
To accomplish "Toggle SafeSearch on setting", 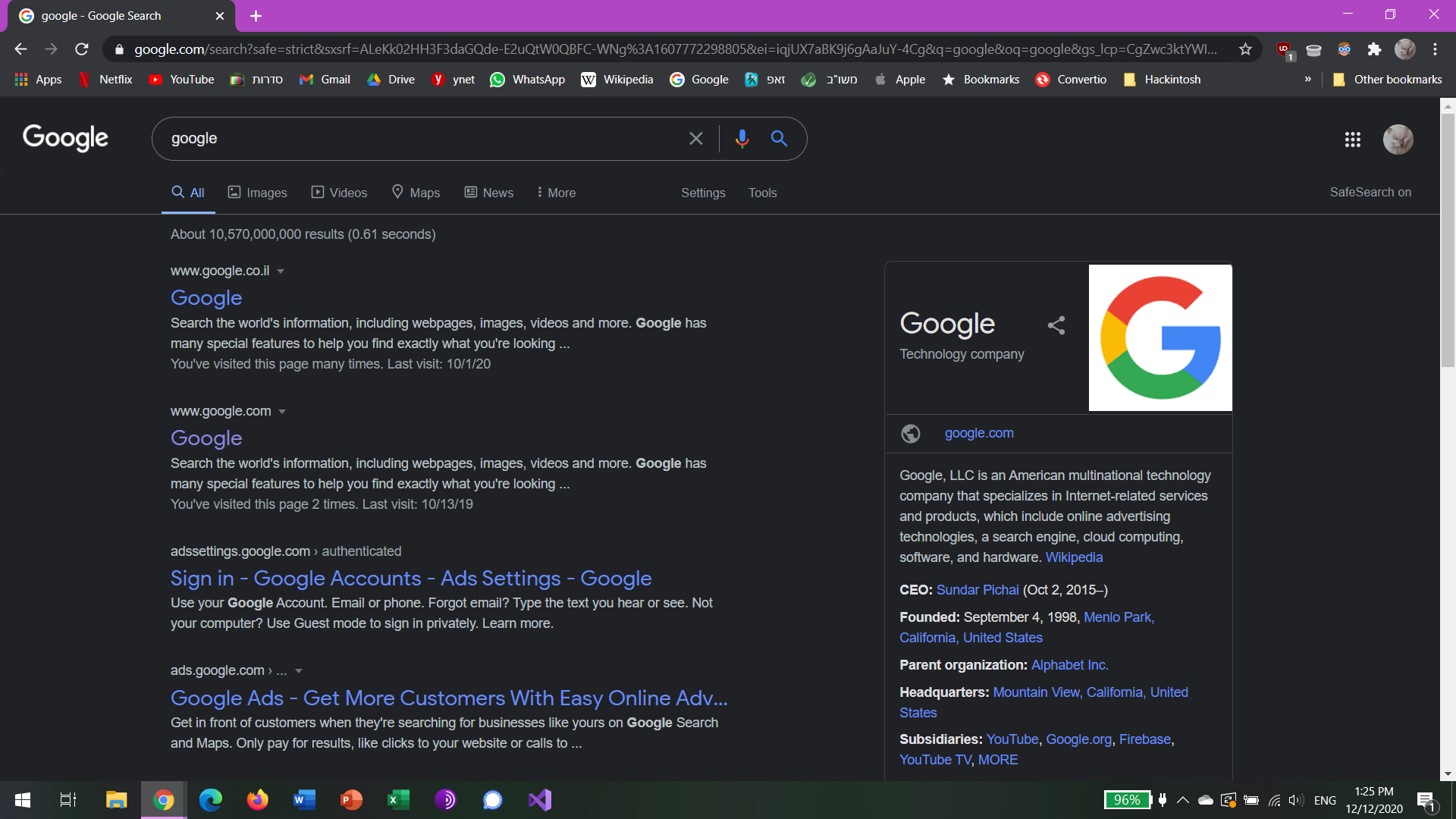I will click(1370, 192).
